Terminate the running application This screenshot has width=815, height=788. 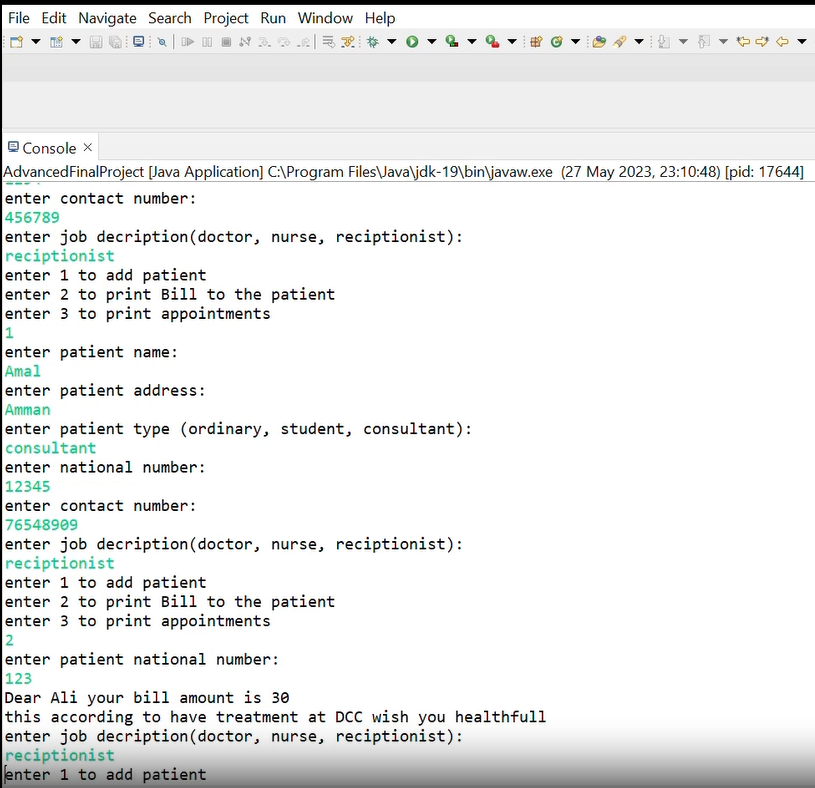pyautogui.click(x=226, y=40)
